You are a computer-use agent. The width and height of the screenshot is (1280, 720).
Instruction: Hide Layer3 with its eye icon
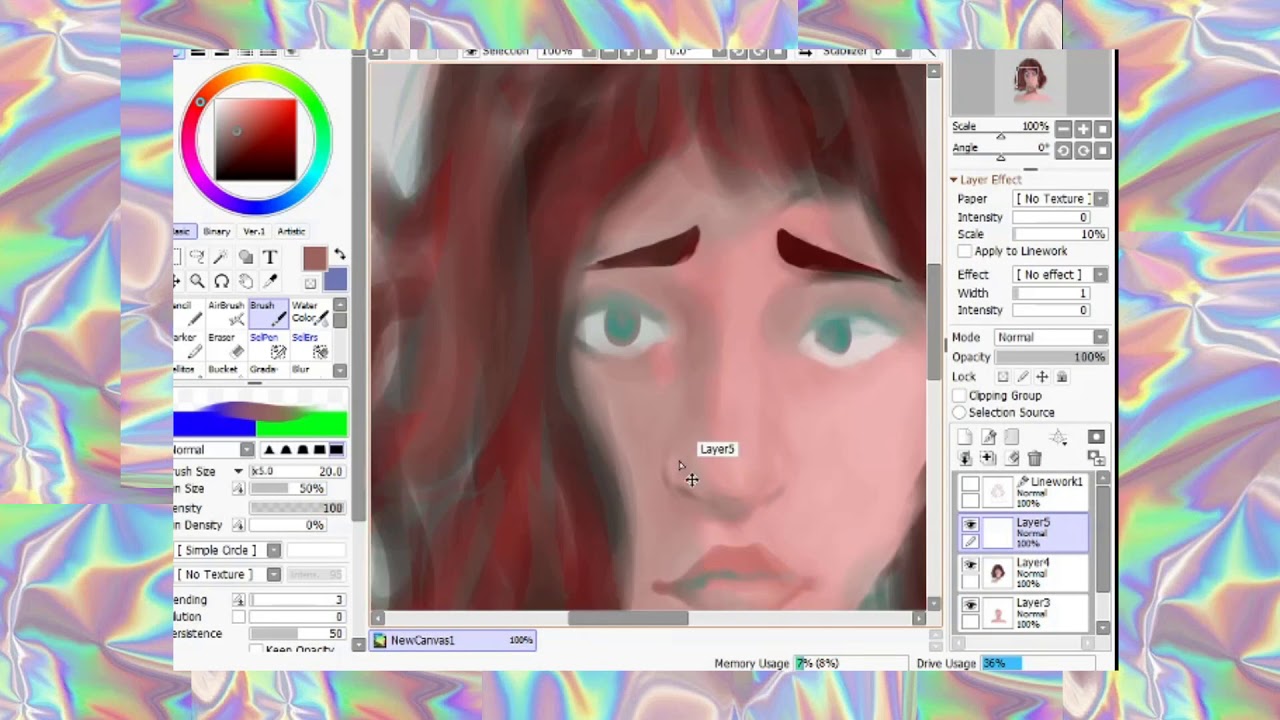click(x=970, y=605)
